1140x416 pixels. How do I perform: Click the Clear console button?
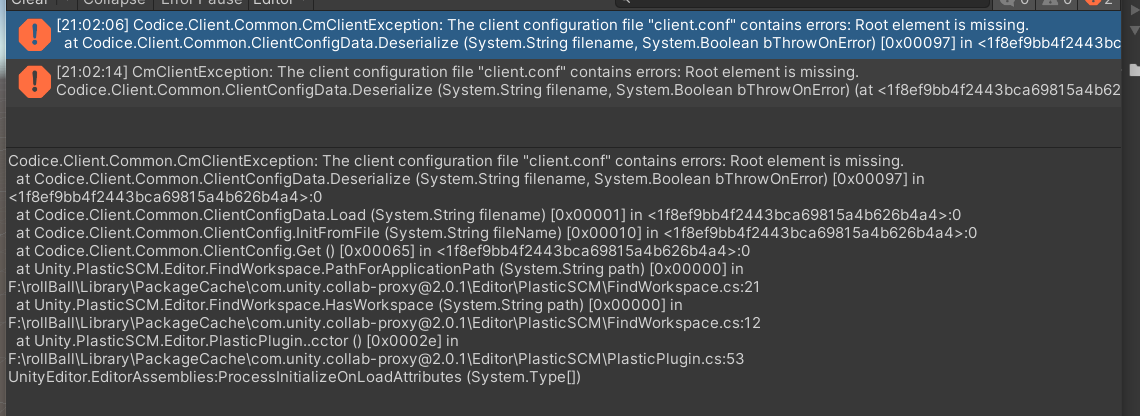[x=29, y=3]
